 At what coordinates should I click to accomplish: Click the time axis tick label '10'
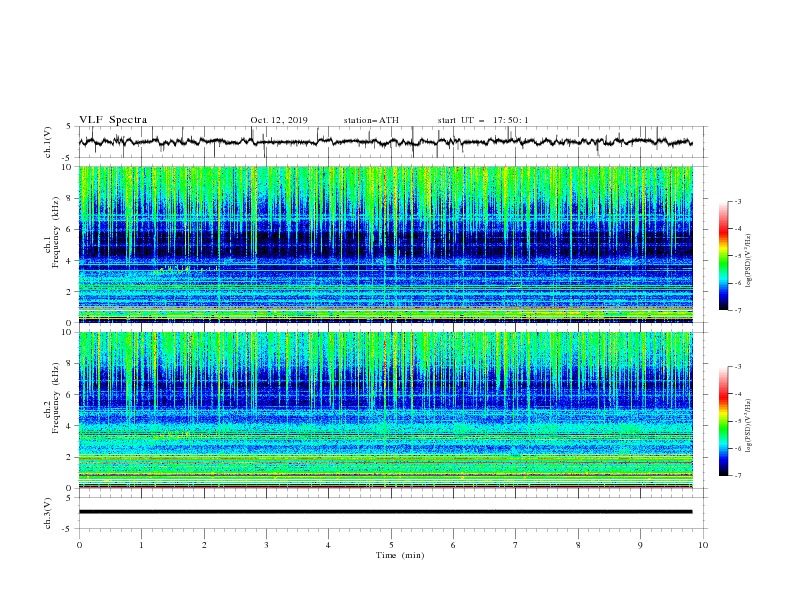point(703,545)
